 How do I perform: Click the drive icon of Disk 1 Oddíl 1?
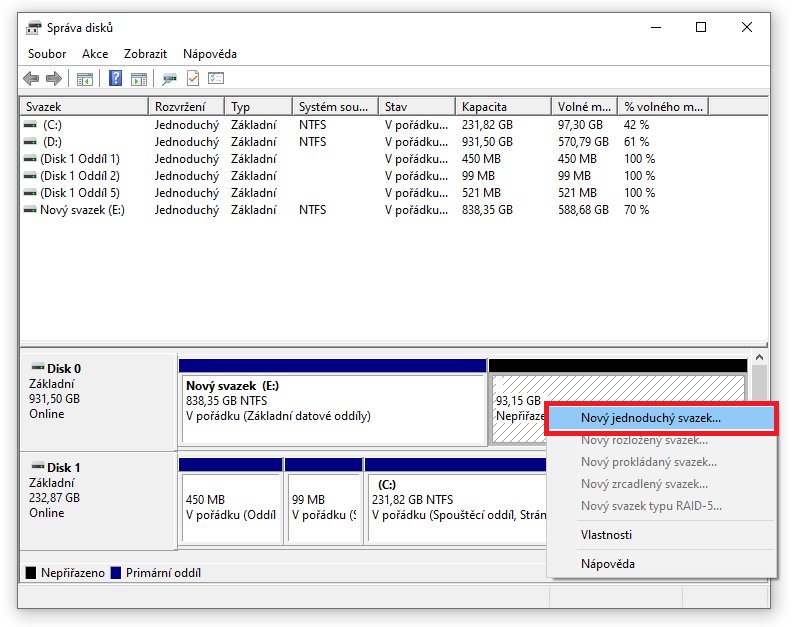30,159
